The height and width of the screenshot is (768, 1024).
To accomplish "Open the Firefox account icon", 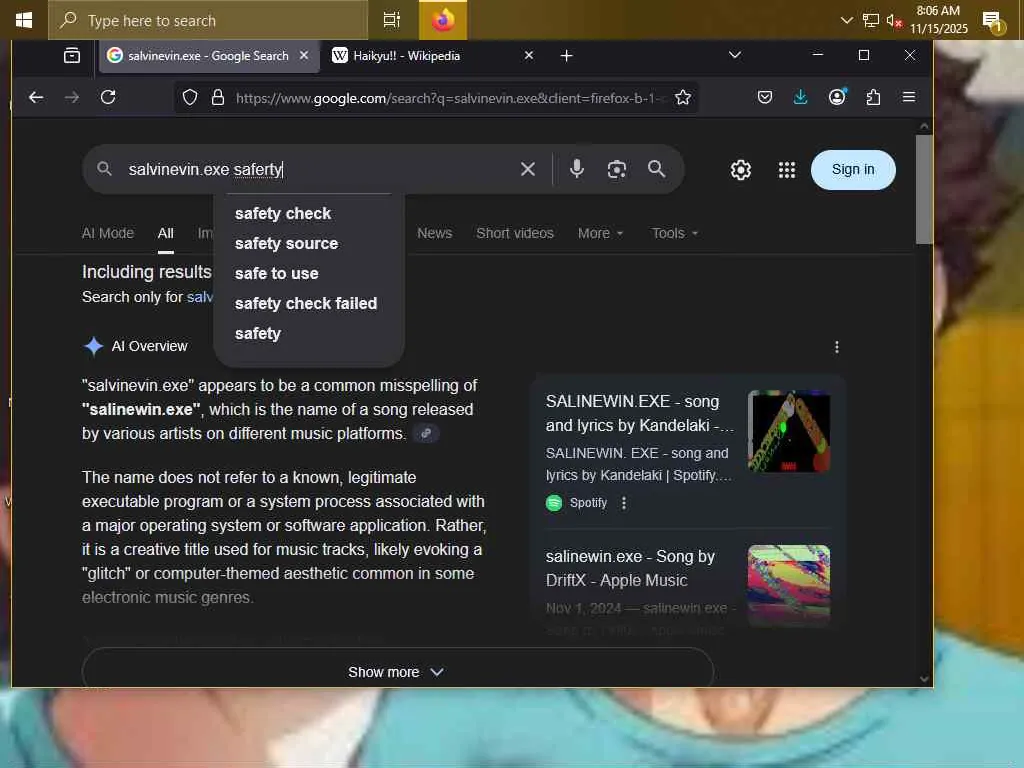I will tap(837, 97).
